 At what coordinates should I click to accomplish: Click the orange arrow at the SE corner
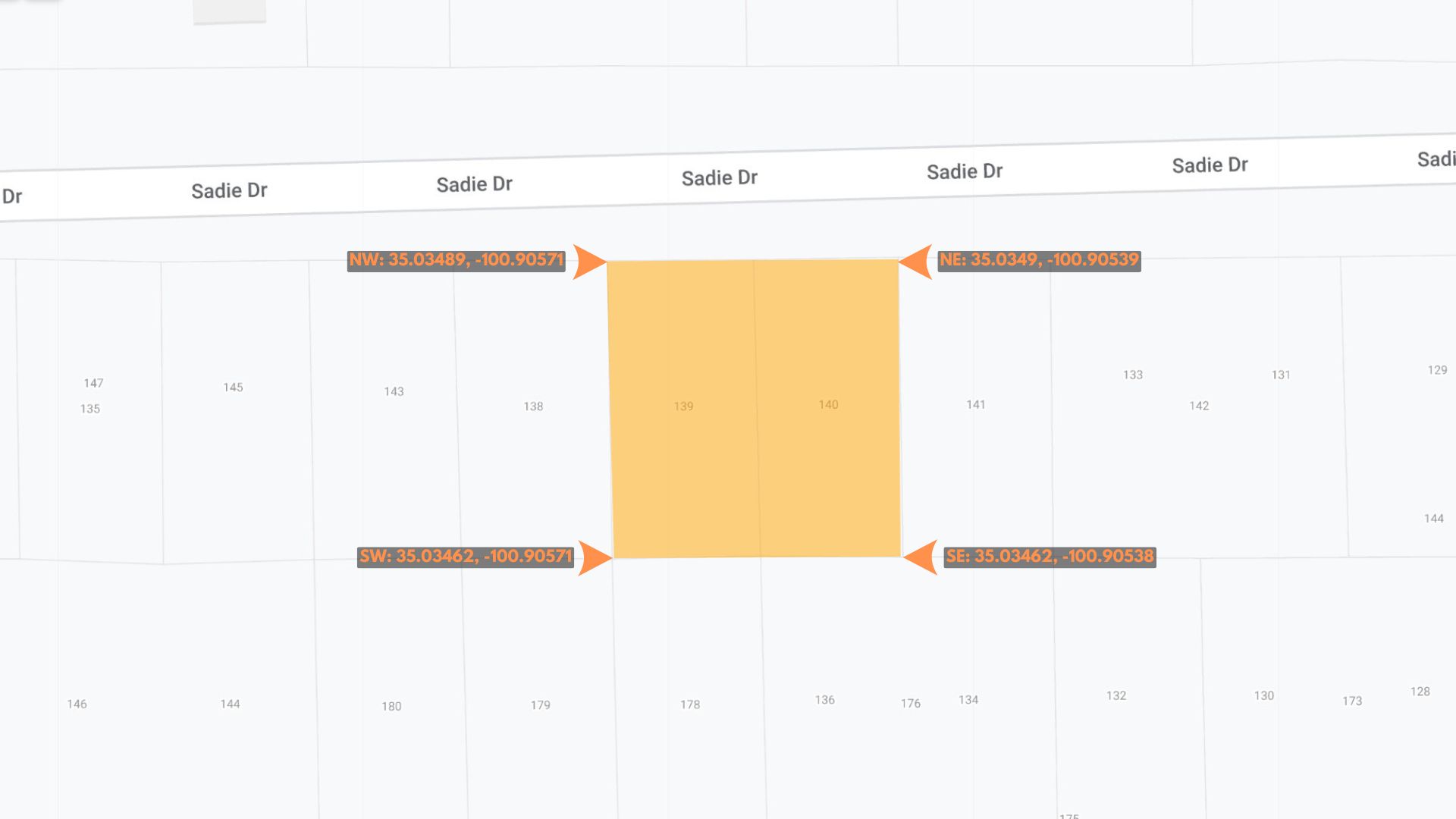921,557
